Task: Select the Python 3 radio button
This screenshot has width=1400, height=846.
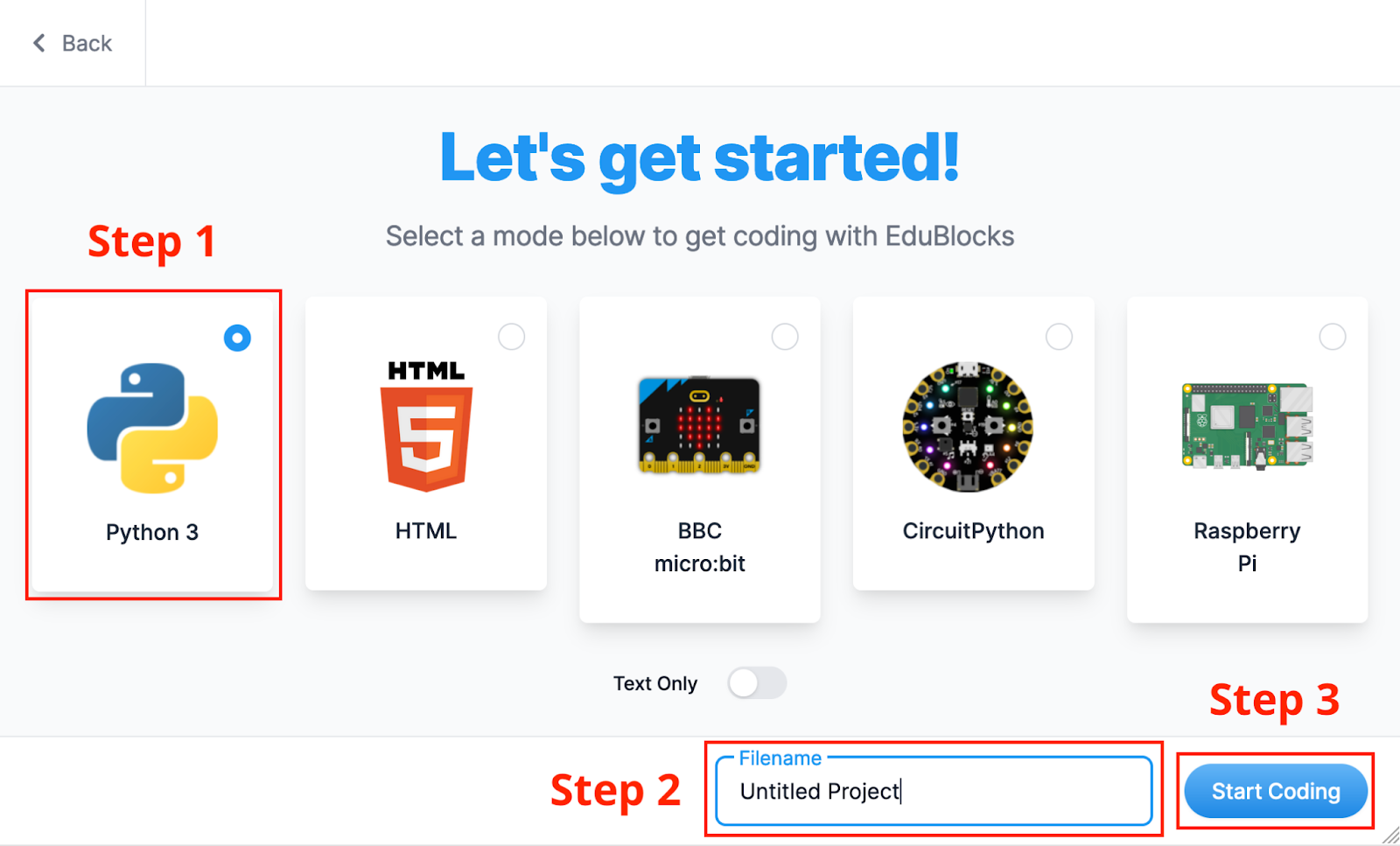Action: pos(237,338)
